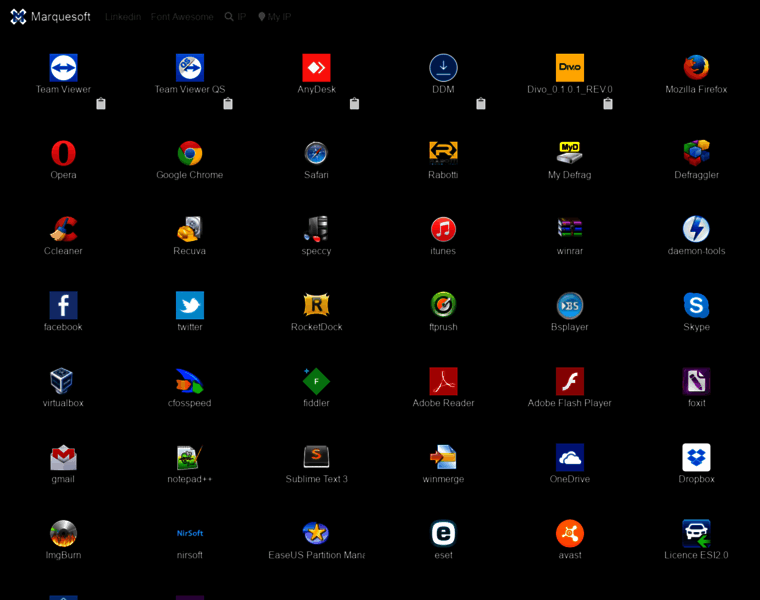Viewport: 760px width, 600px height.
Task: Click the Sublime Text 3 label
Action: click(x=317, y=479)
